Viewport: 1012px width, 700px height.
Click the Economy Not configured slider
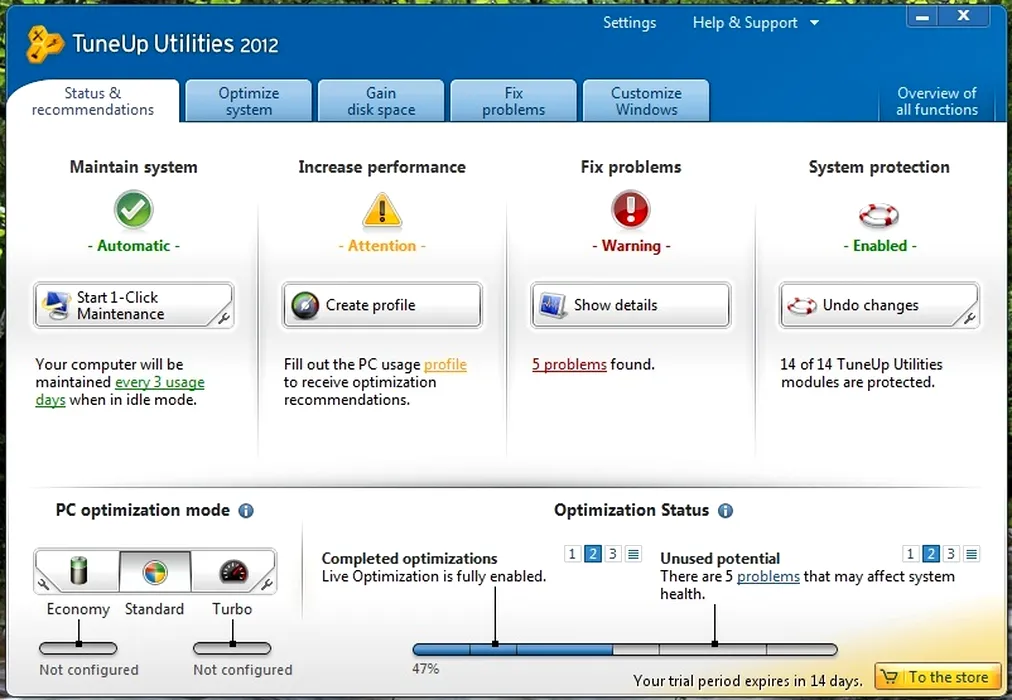coord(78,649)
